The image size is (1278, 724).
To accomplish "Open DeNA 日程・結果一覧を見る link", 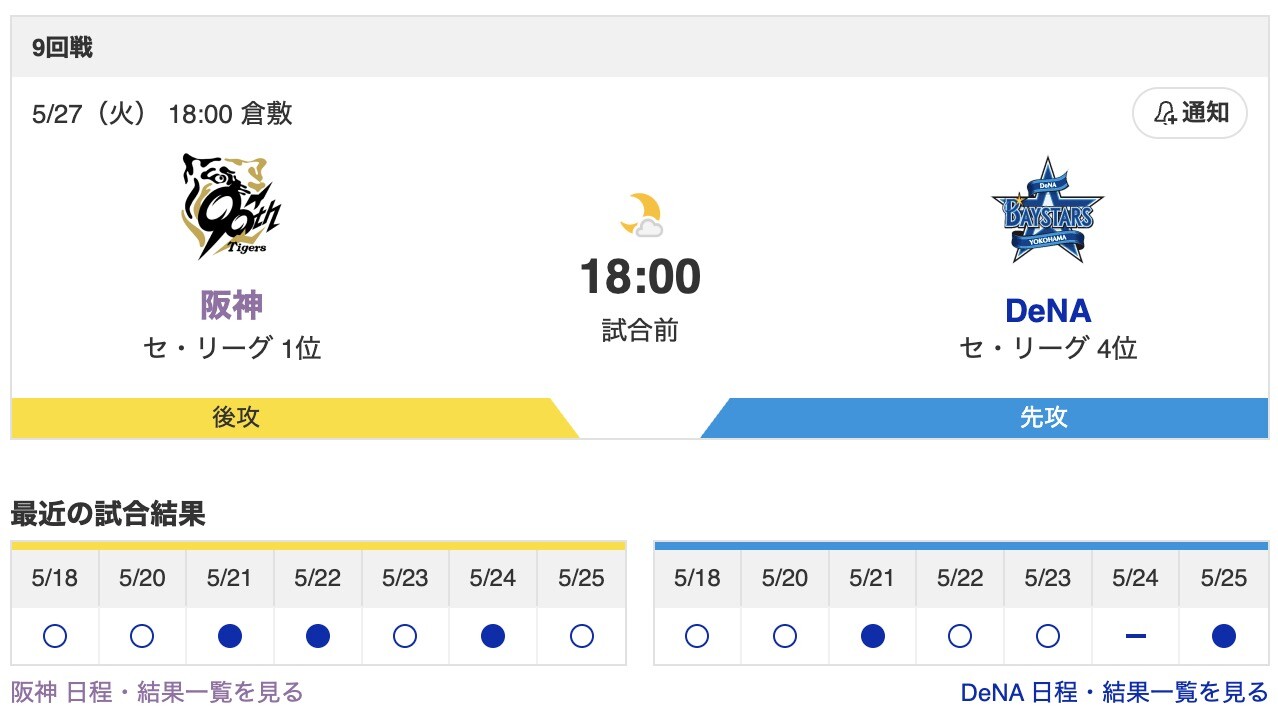I will click(1114, 692).
